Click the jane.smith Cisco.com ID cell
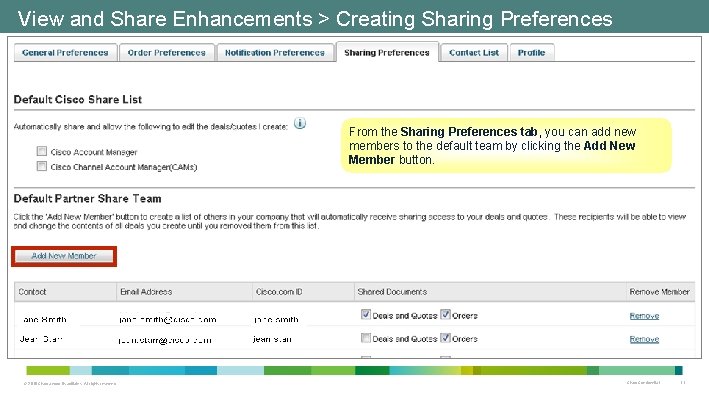 coord(276,319)
